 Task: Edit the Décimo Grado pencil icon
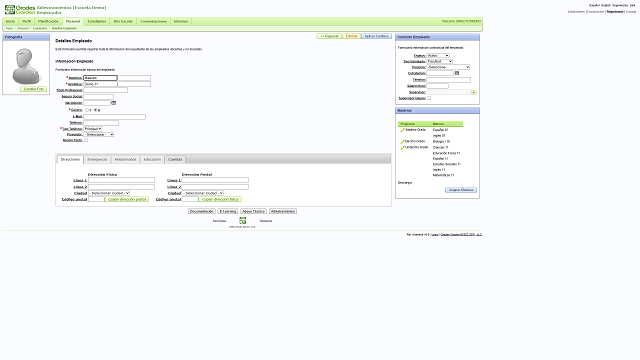[402, 142]
